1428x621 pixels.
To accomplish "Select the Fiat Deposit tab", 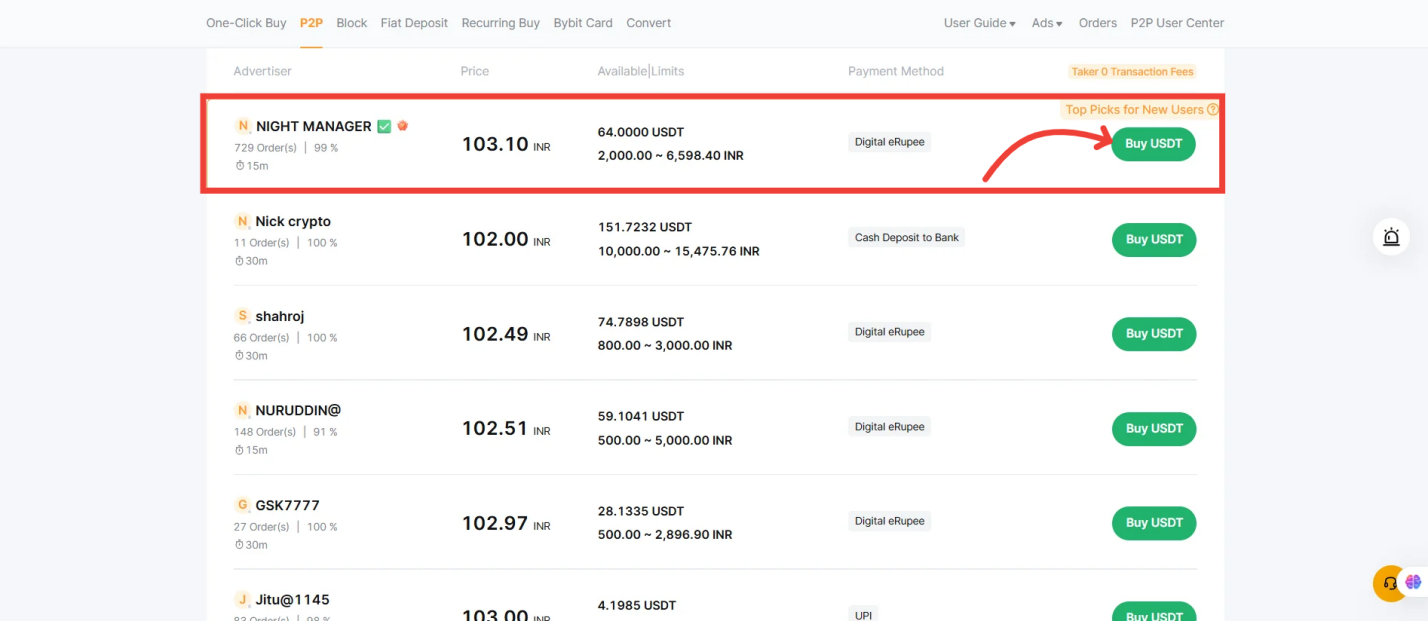I will click(x=414, y=22).
